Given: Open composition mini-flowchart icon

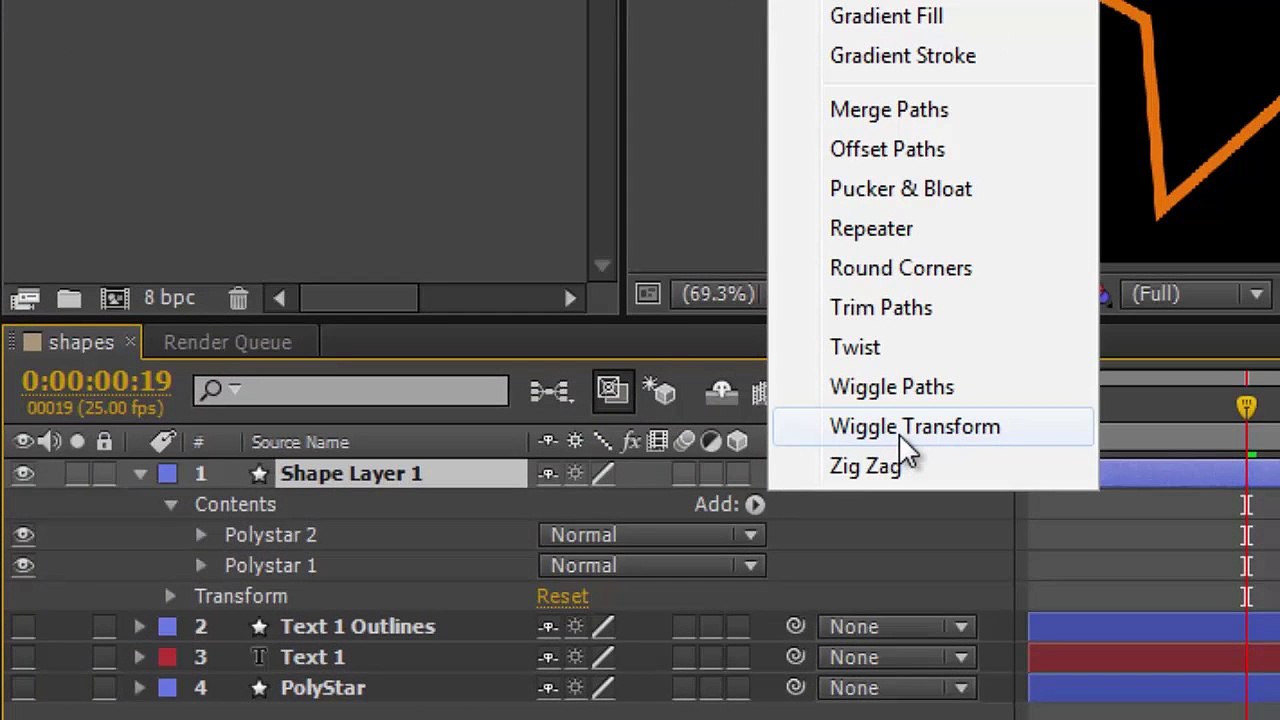Looking at the screenshot, I should click(551, 391).
